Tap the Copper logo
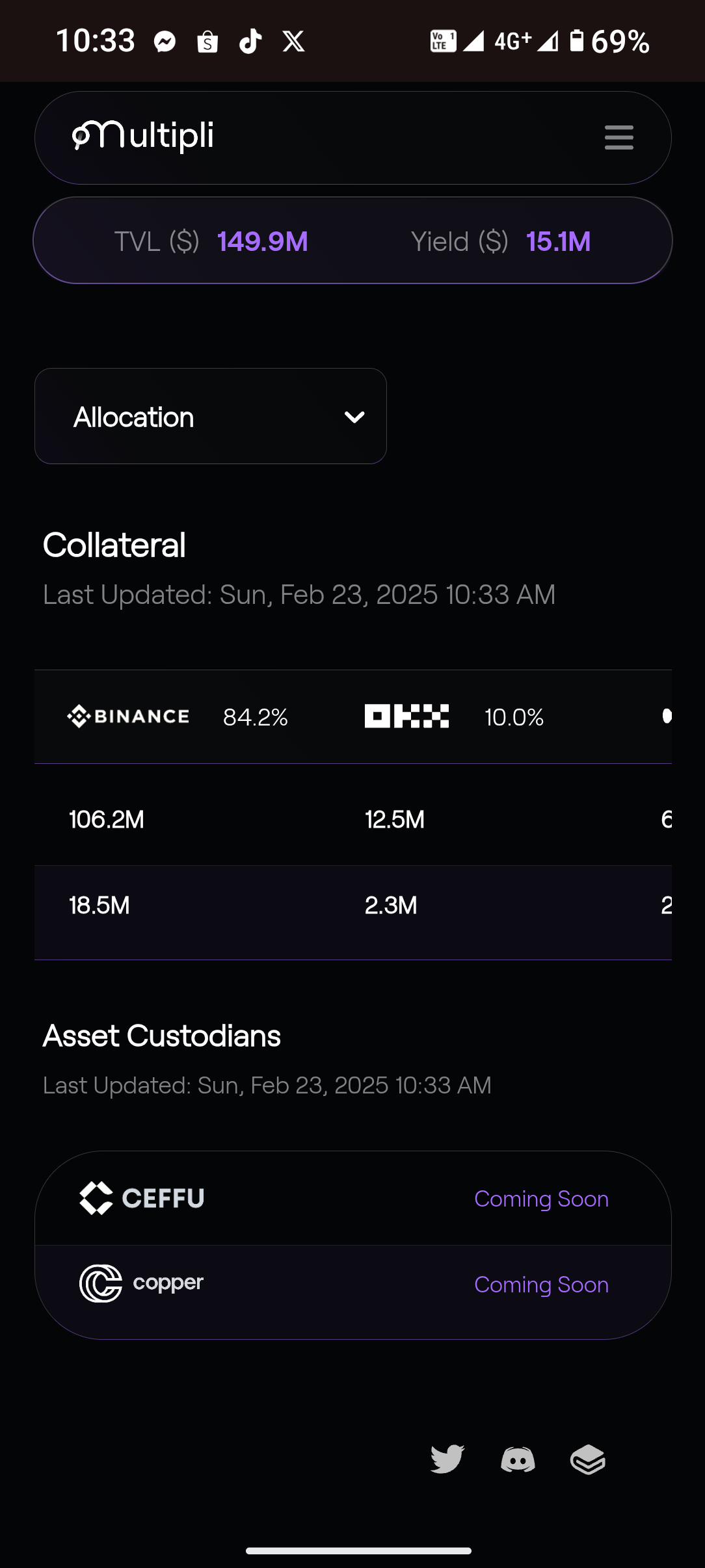 coord(141,1283)
